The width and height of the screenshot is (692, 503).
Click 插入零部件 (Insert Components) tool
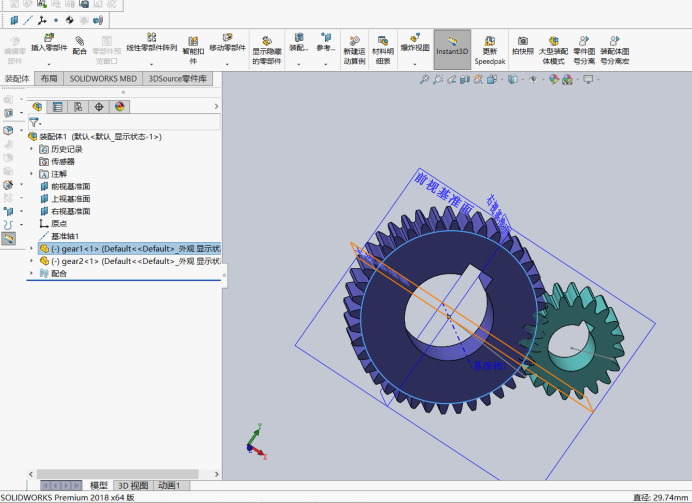point(49,44)
